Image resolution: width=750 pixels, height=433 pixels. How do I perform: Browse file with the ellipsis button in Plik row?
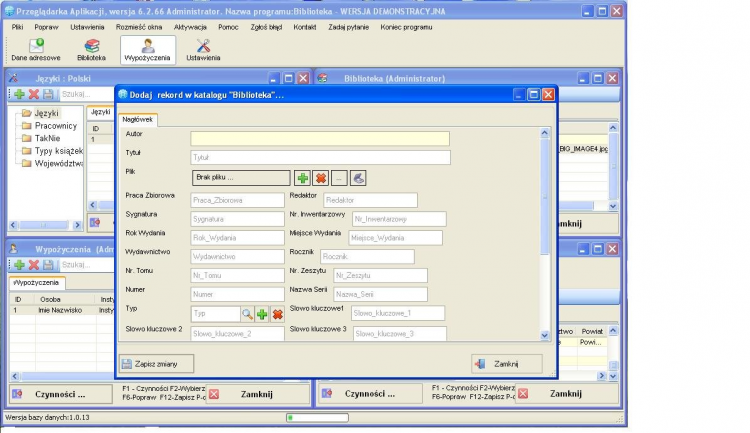tap(339, 178)
